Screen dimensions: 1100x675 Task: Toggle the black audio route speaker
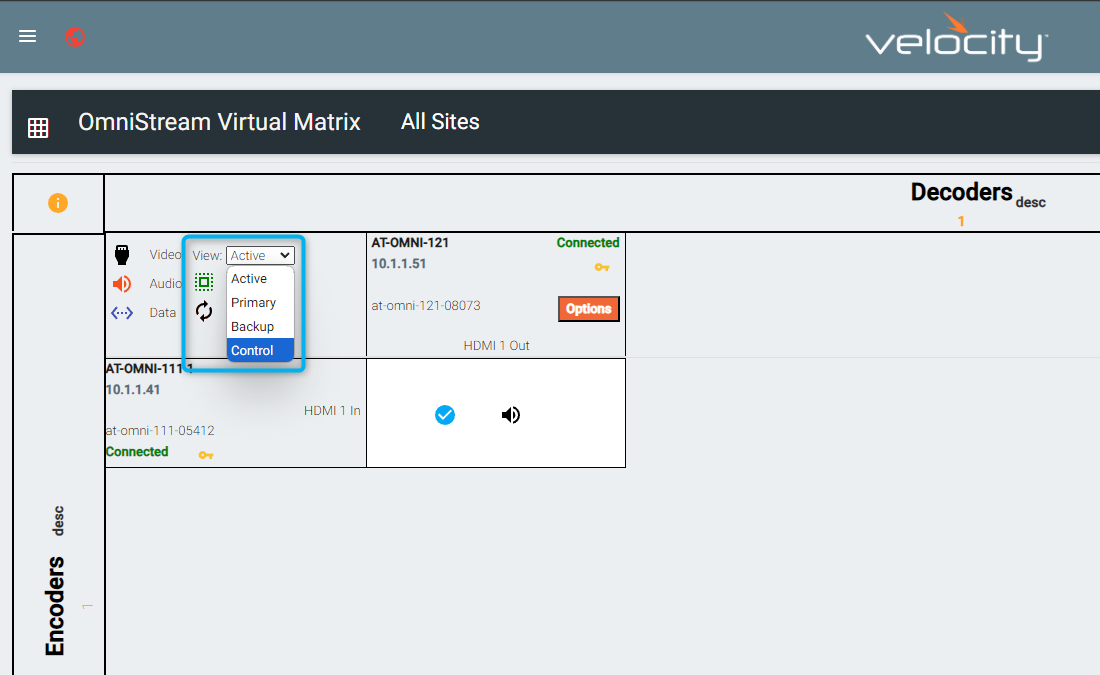(511, 415)
